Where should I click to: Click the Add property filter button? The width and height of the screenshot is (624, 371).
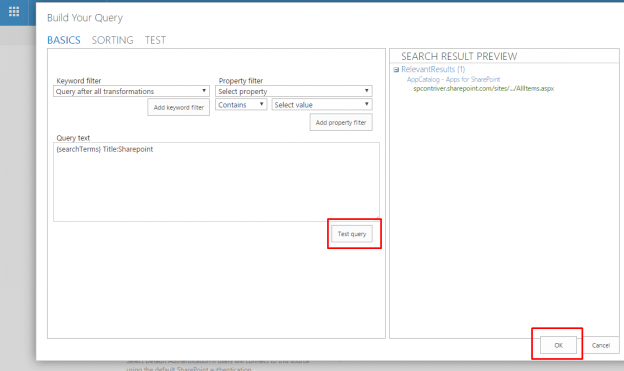click(x=341, y=123)
